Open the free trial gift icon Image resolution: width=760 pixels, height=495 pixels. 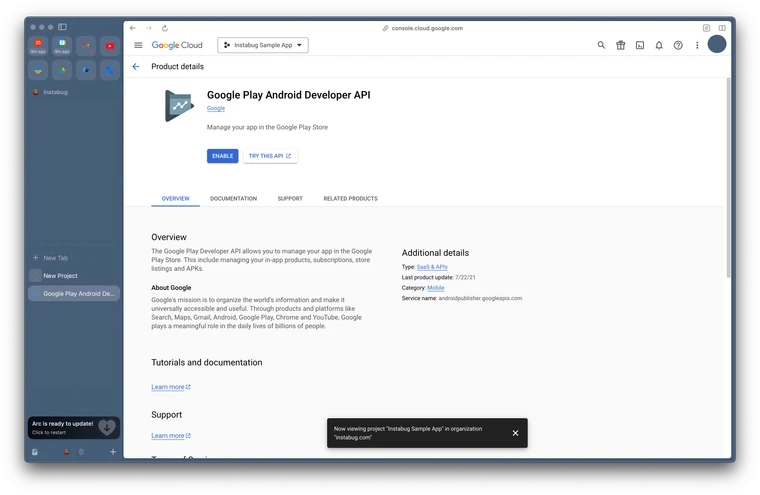(620, 45)
